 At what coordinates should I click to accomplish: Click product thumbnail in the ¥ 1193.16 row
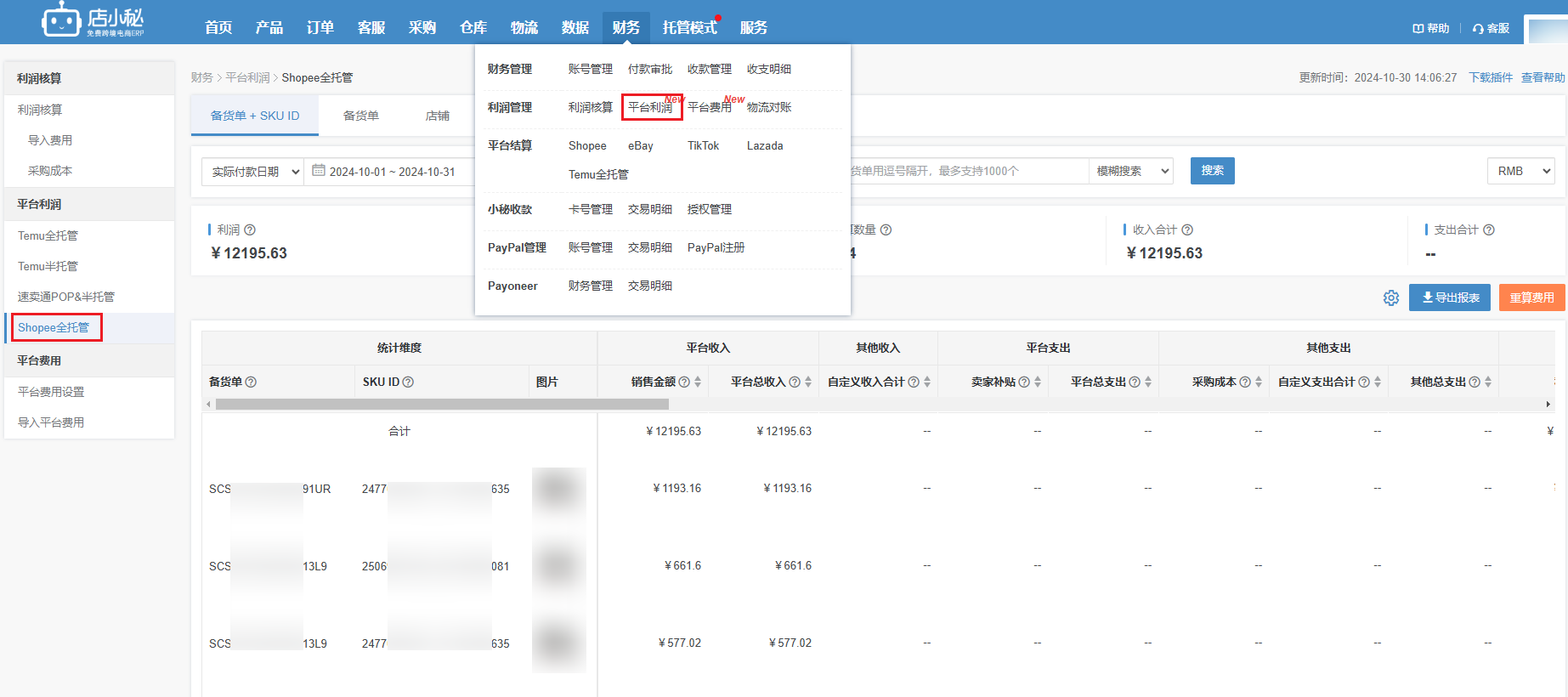559,492
